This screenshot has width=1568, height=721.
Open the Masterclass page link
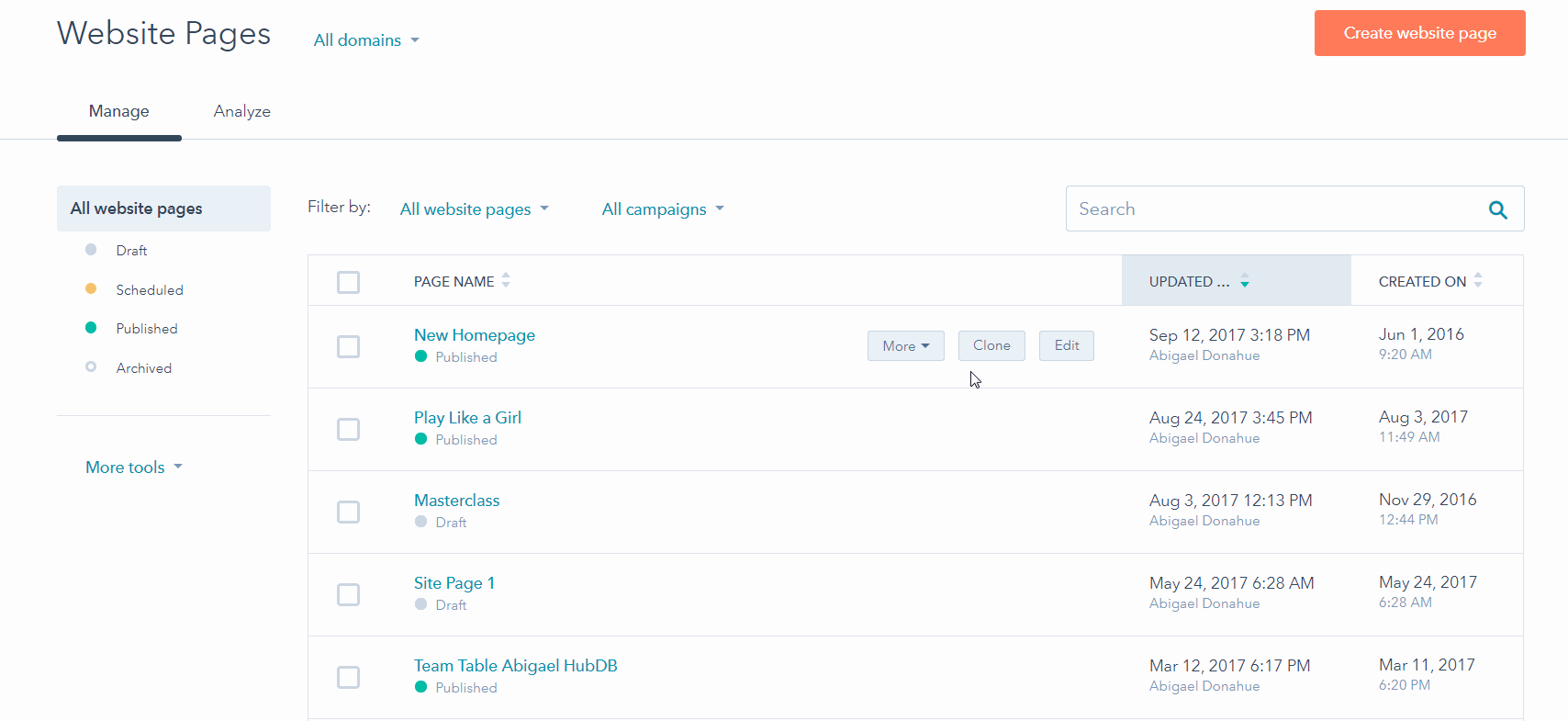click(456, 501)
